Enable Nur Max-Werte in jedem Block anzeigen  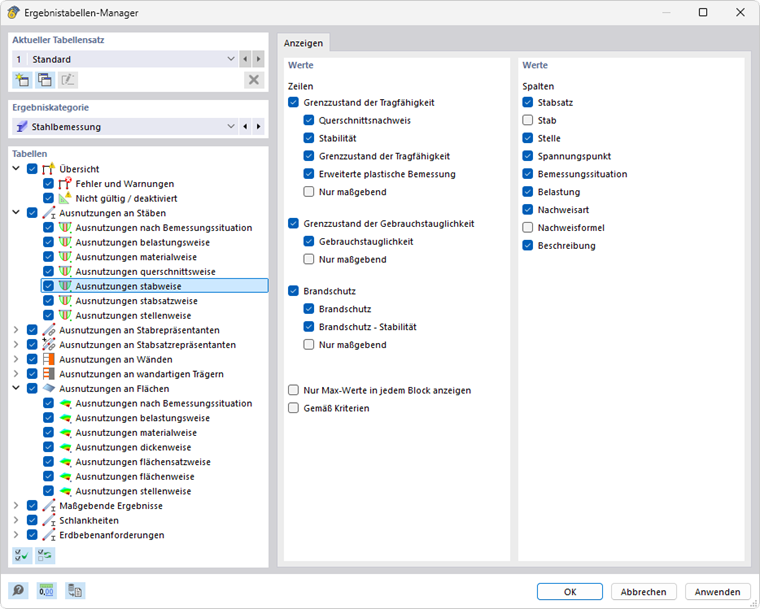[293, 390]
